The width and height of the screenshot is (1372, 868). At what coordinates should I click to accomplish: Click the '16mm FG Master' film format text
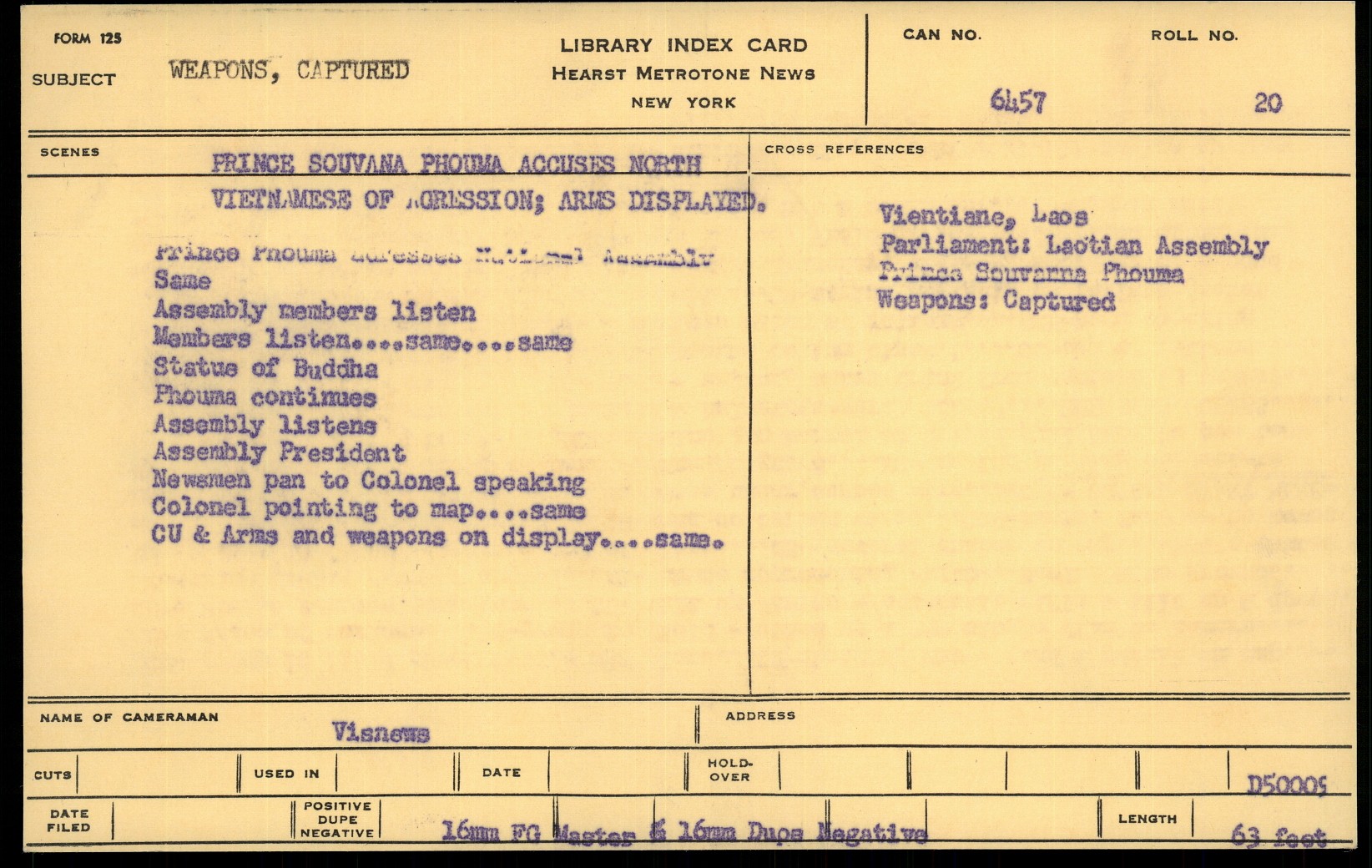[534, 832]
